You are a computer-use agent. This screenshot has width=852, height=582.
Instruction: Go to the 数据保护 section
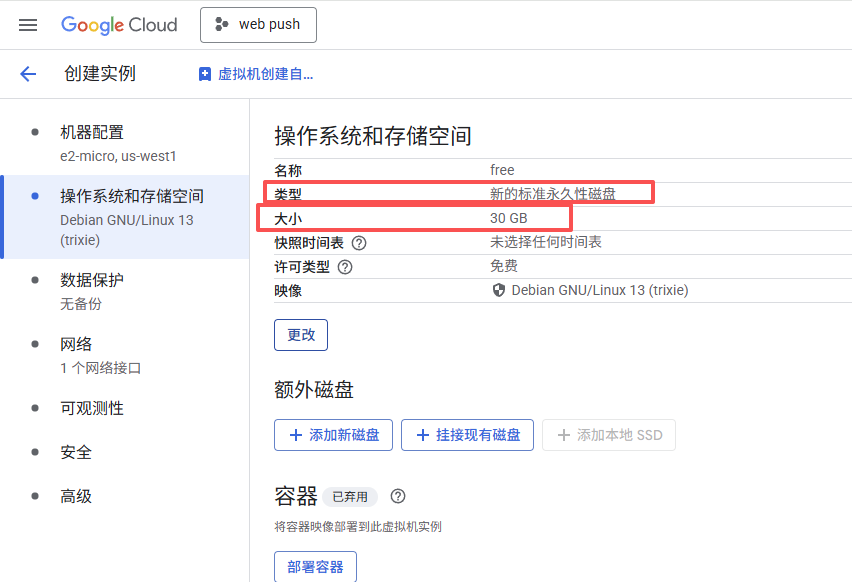point(92,280)
